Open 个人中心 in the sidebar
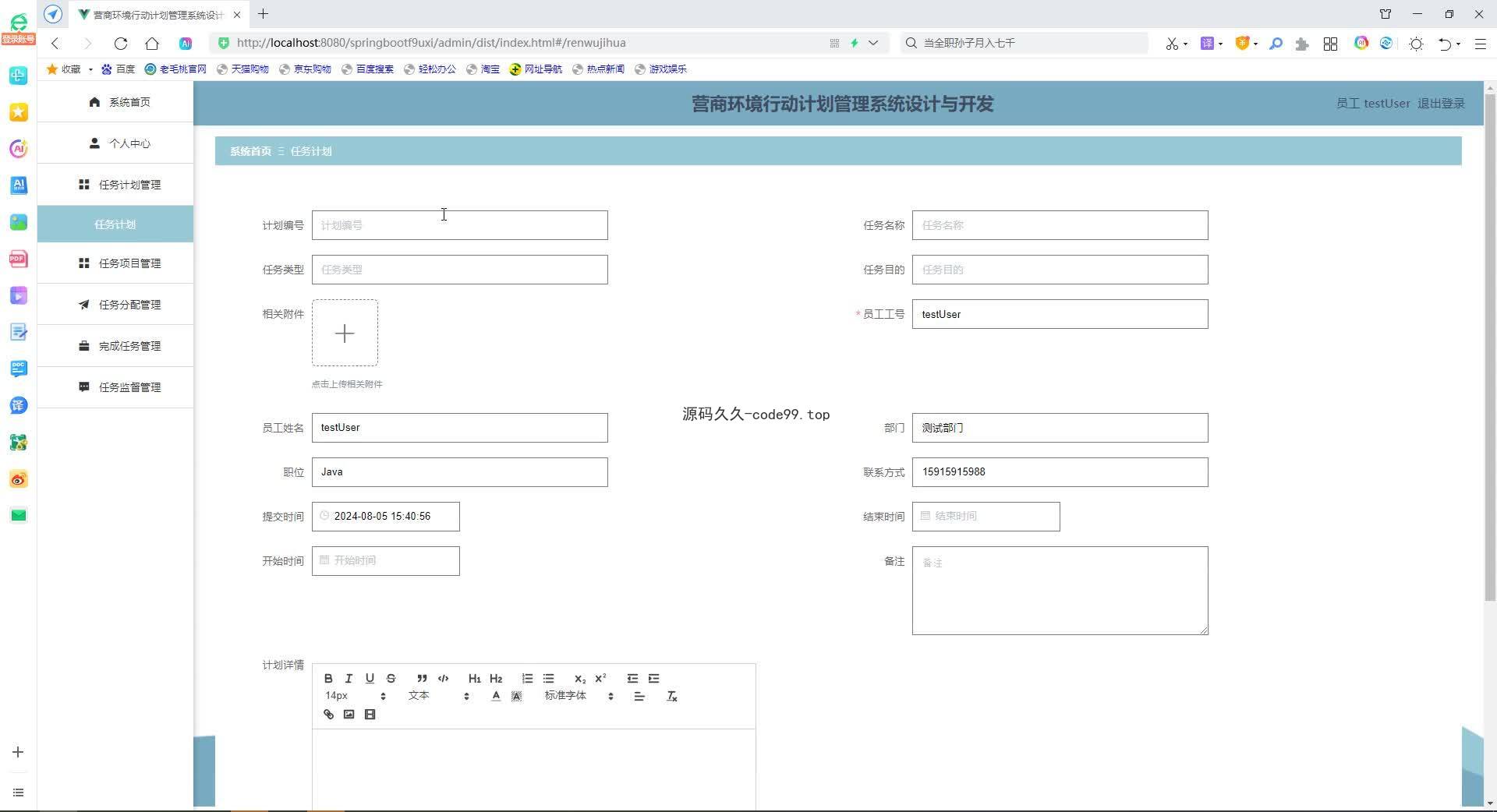 pyautogui.click(x=115, y=143)
